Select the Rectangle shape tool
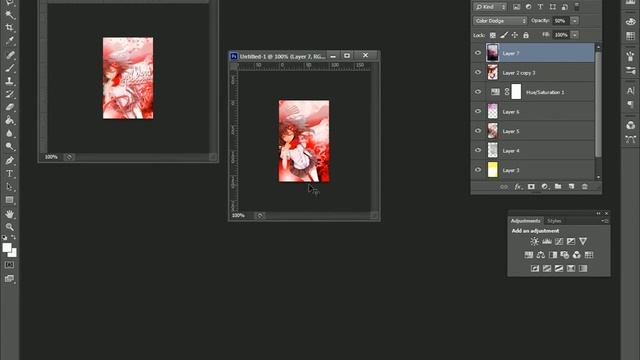Screen dimensions: 640x360 point(9,200)
